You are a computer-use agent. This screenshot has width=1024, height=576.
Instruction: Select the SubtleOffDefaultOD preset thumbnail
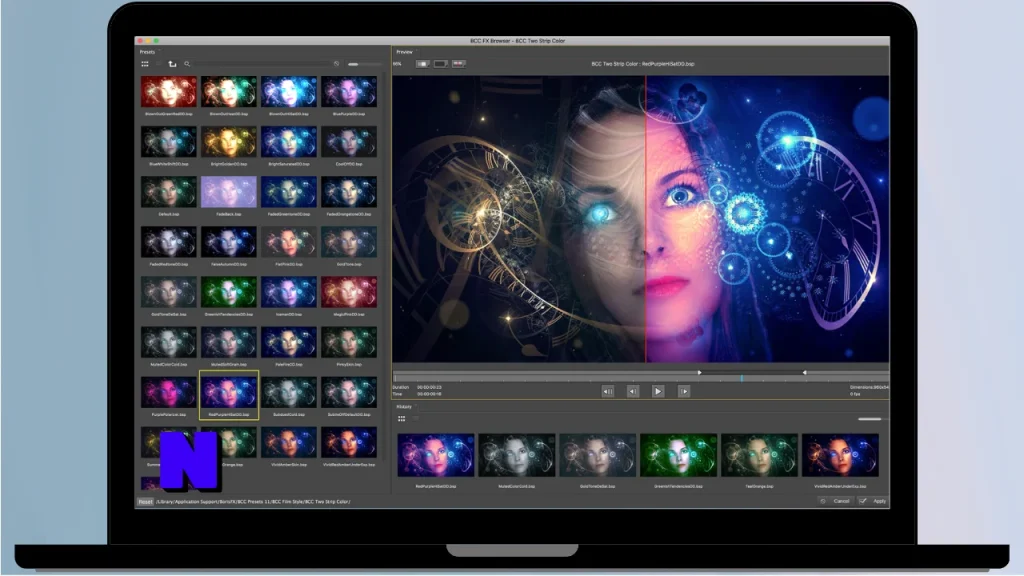tap(349, 392)
